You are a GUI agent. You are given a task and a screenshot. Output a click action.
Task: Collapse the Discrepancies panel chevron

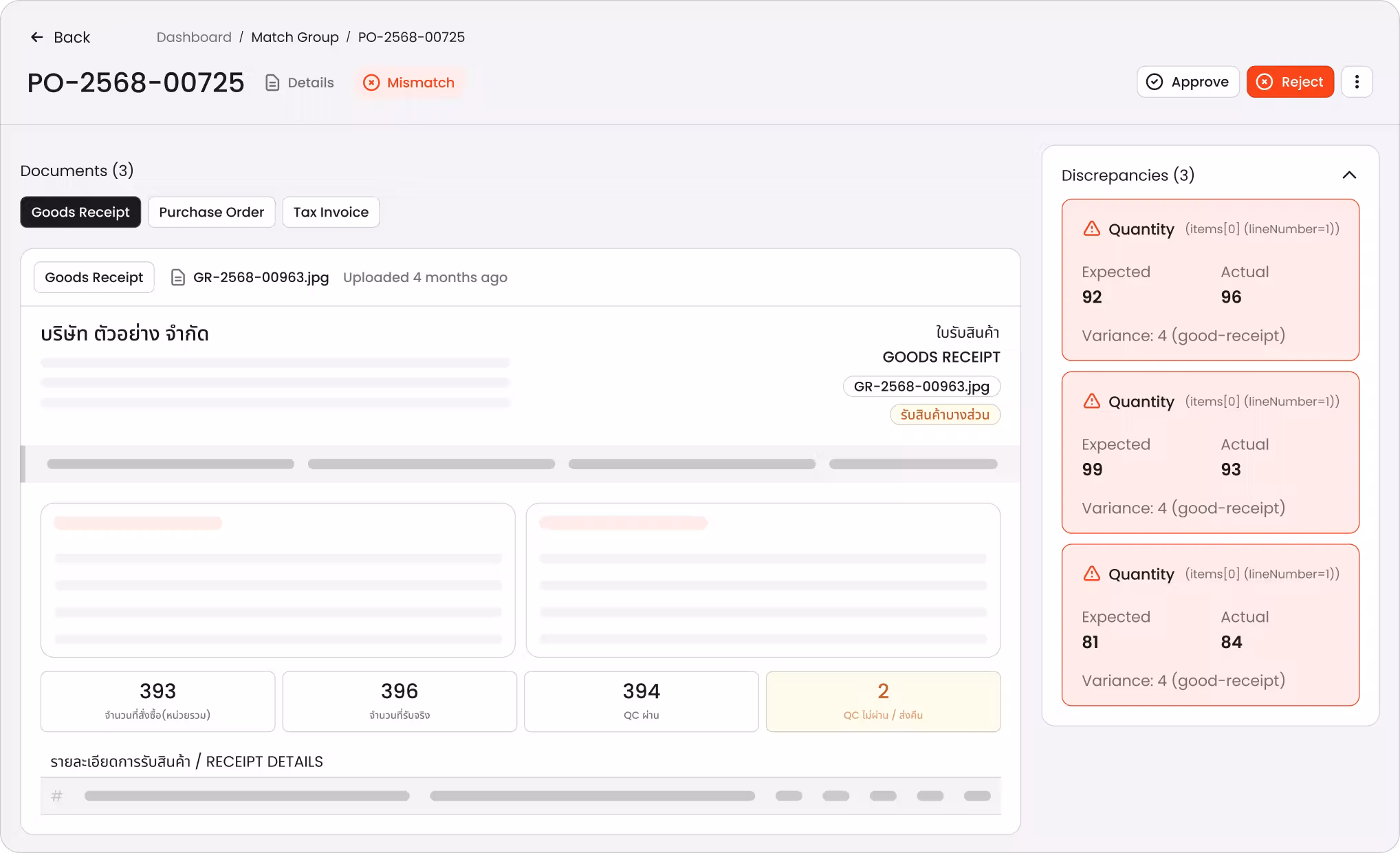pyautogui.click(x=1349, y=175)
